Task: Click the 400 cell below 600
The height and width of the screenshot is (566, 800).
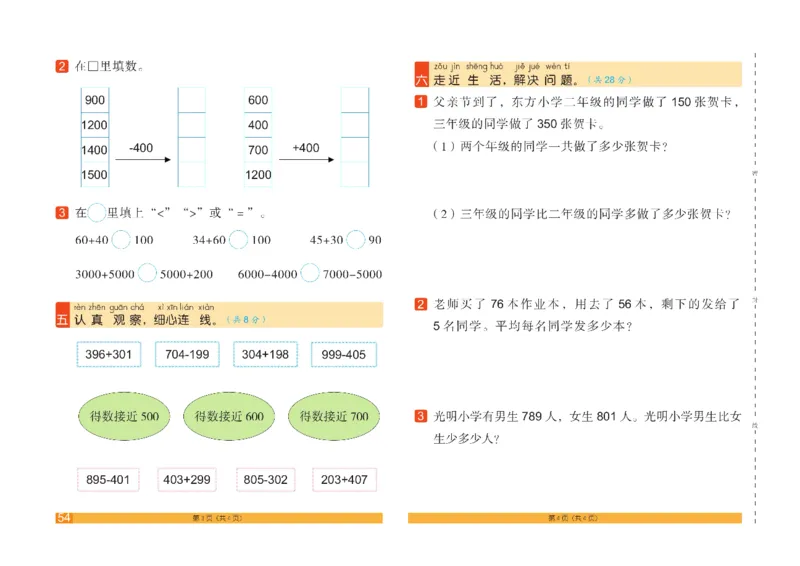Action: [x=258, y=125]
